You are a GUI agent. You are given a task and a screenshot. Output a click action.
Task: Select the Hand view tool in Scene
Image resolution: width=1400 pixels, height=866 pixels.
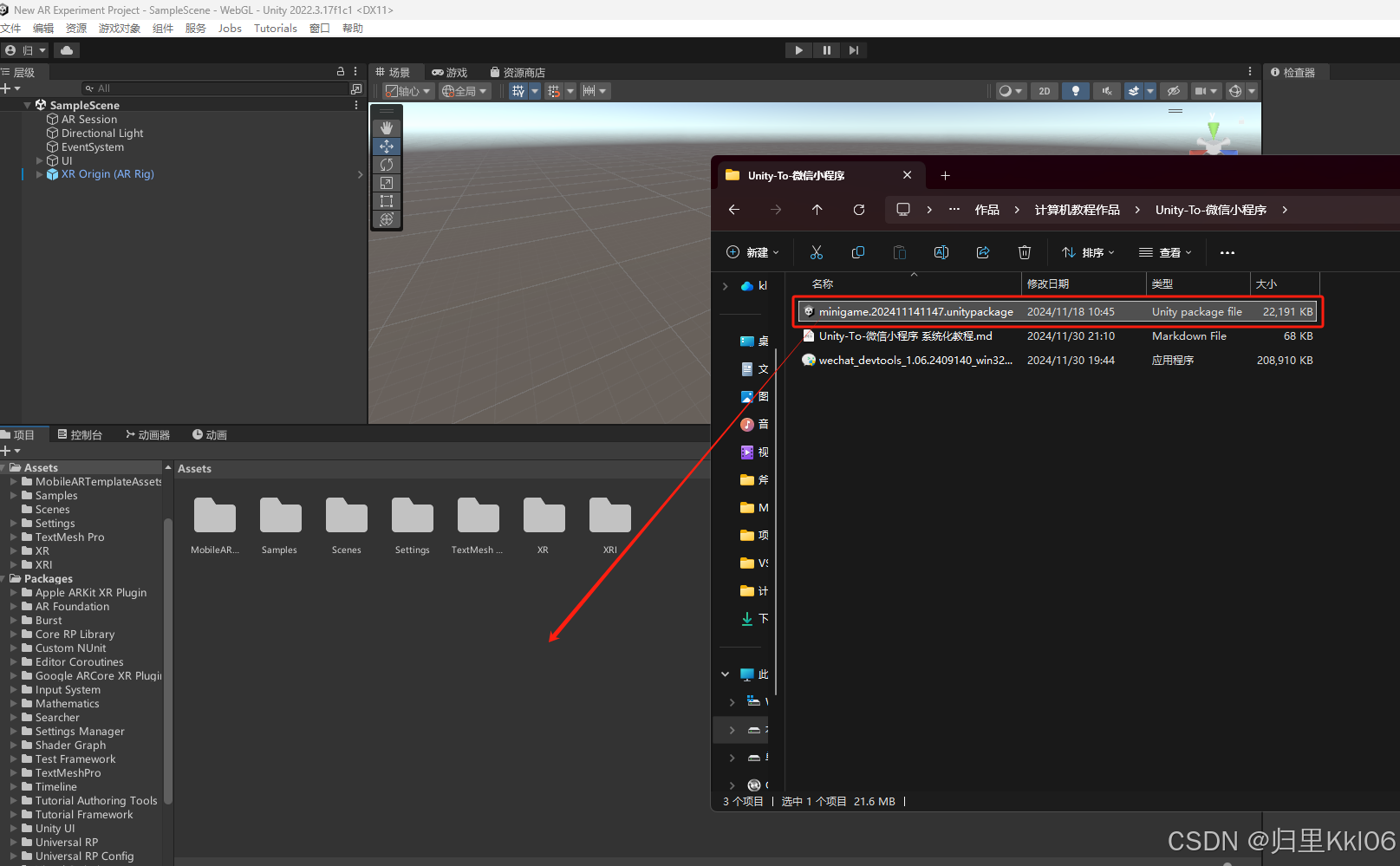click(387, 128)
